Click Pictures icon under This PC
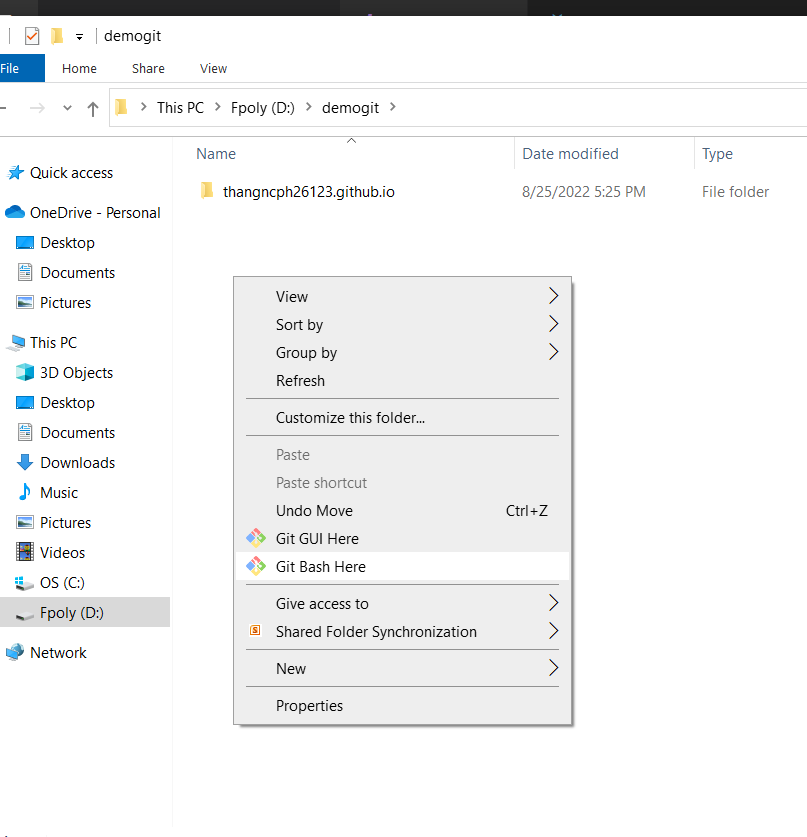Image resolution: width=807 pixels, height=837 pixels. click(x=25, y=522)
